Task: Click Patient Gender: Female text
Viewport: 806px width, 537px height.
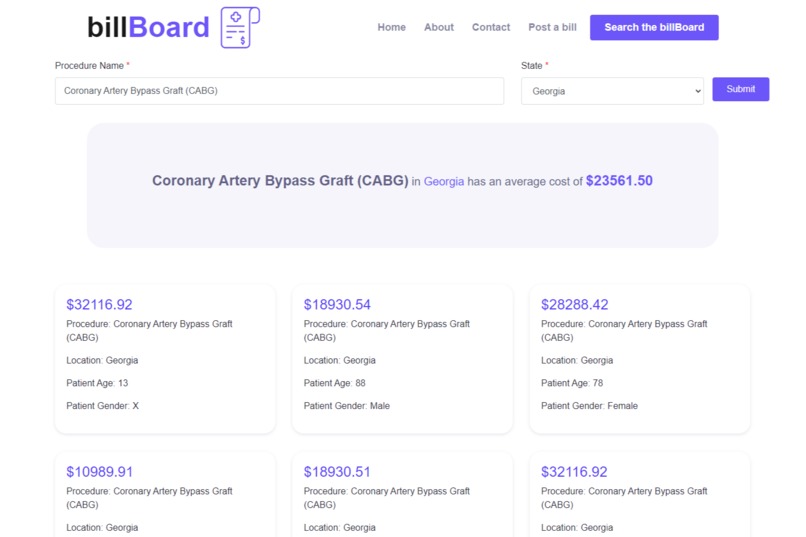Action: click(589, 405)
